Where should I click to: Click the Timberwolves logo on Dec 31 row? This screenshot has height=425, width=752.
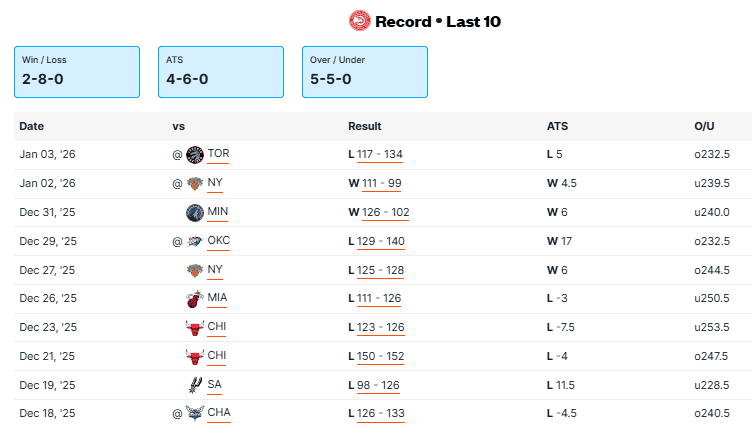coord(195,213)
